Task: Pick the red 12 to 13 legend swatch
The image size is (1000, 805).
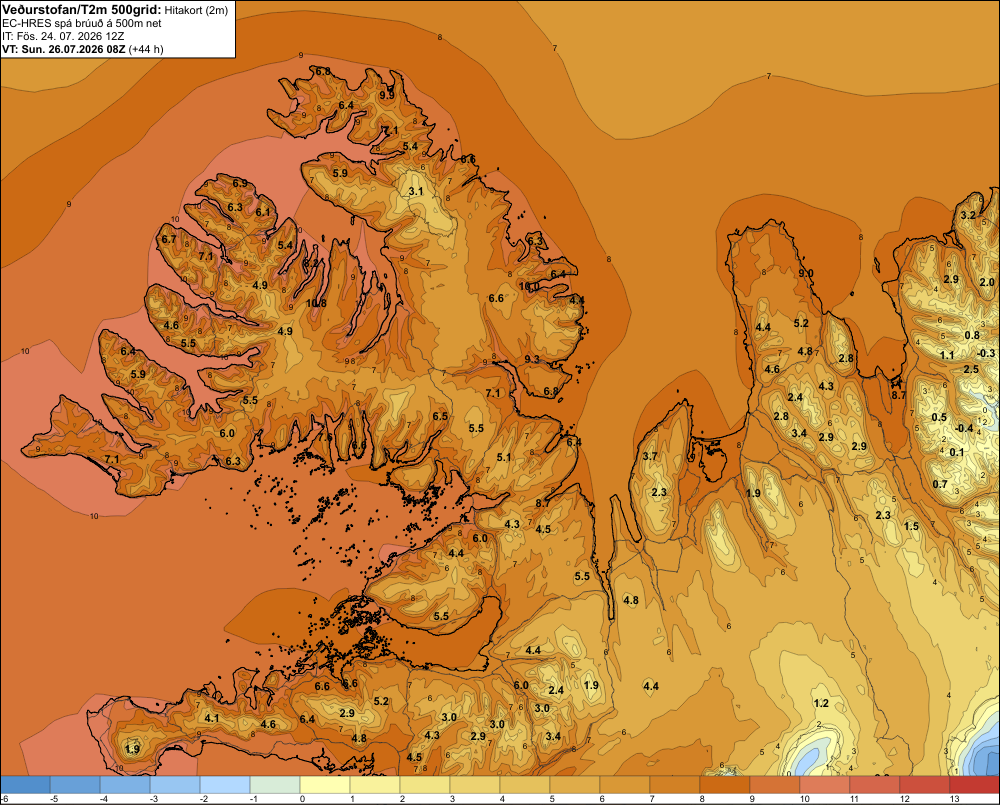Action: [x=924, y=784]
